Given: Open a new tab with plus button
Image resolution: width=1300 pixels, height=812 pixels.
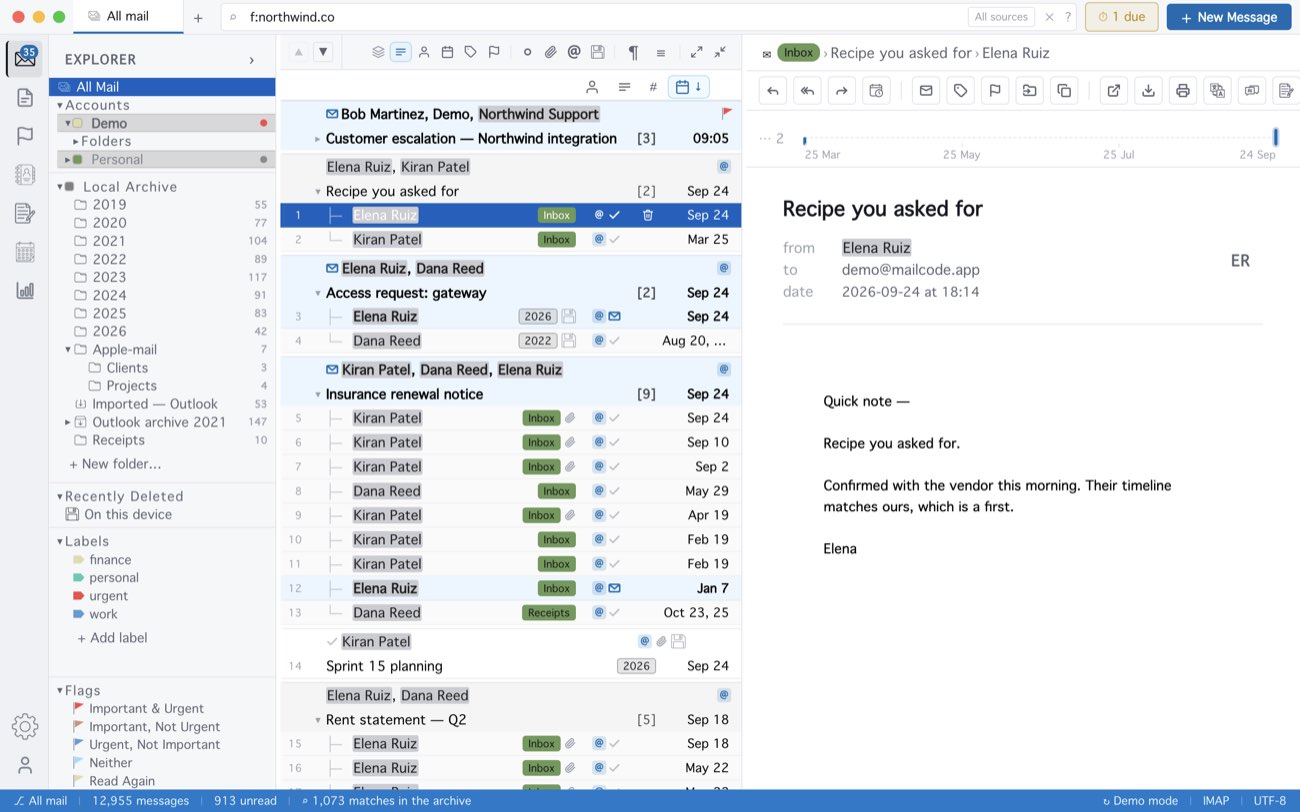Looking at the screenshot, I should point(198,17).
